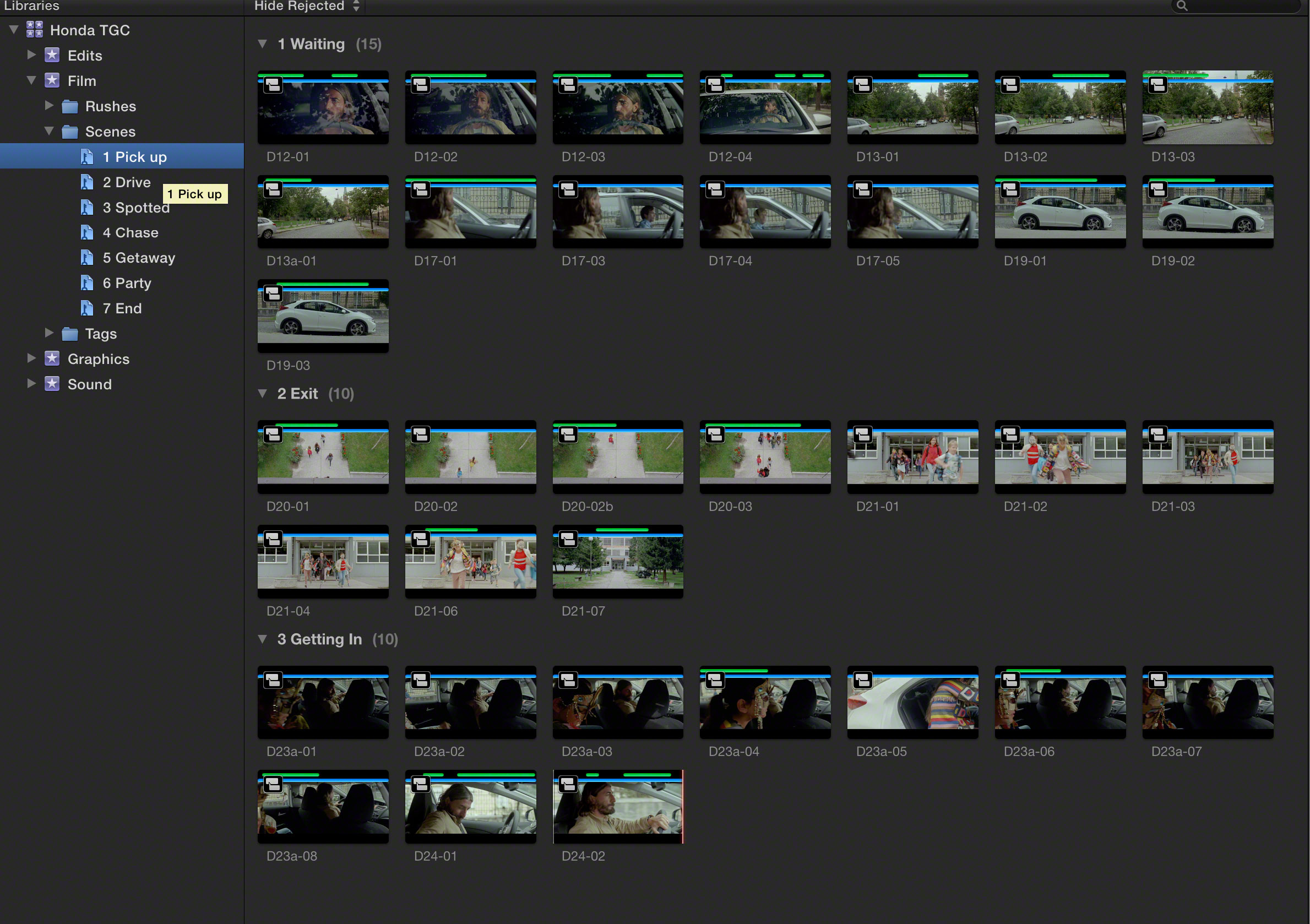Image resolution: width=1310 pixels, height=924 pixels.
Task: Select the 2 Drive collection
Action: pyautogui.click(x=122, y=182)
